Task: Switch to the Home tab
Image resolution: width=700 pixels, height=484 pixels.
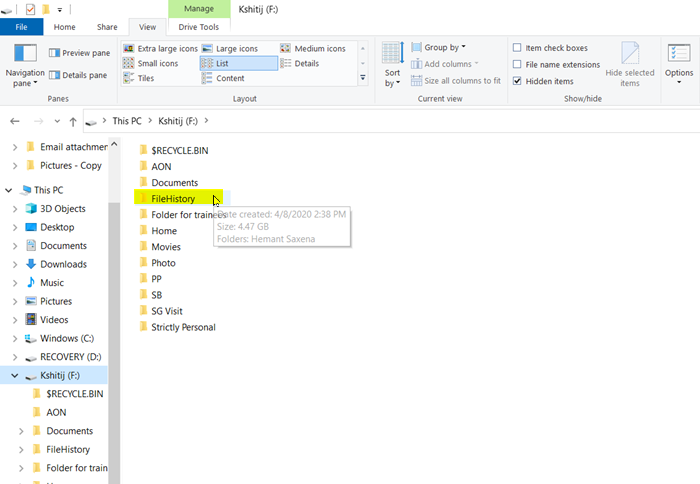Action: coord(64,27)
